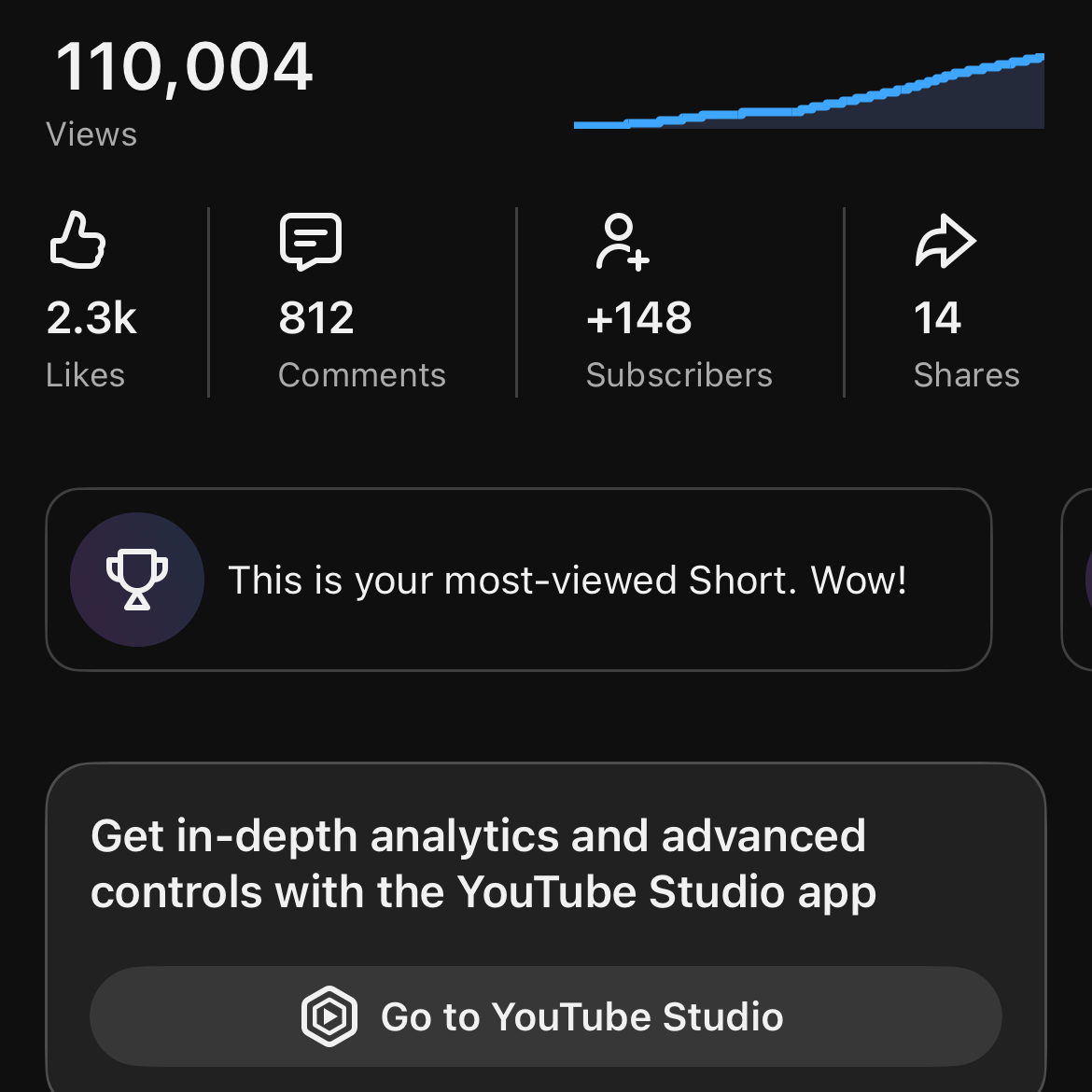Select the 2.3k likes number
This screenshot has width=1092, height=1092.
pyautogui.click(x=91, y=317)
